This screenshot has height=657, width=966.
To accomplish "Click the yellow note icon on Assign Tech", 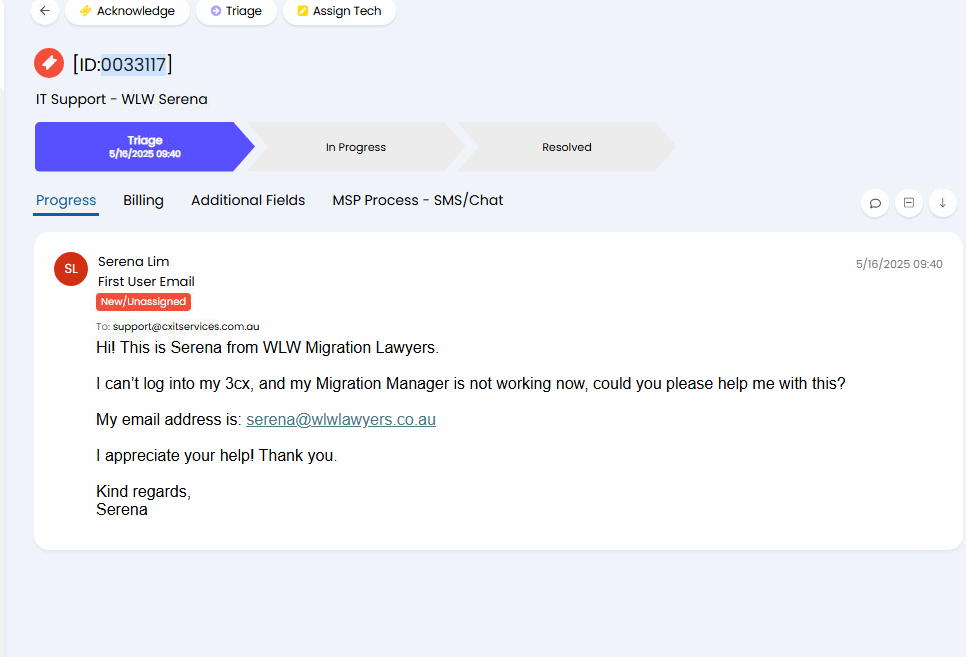I will 302,11.
